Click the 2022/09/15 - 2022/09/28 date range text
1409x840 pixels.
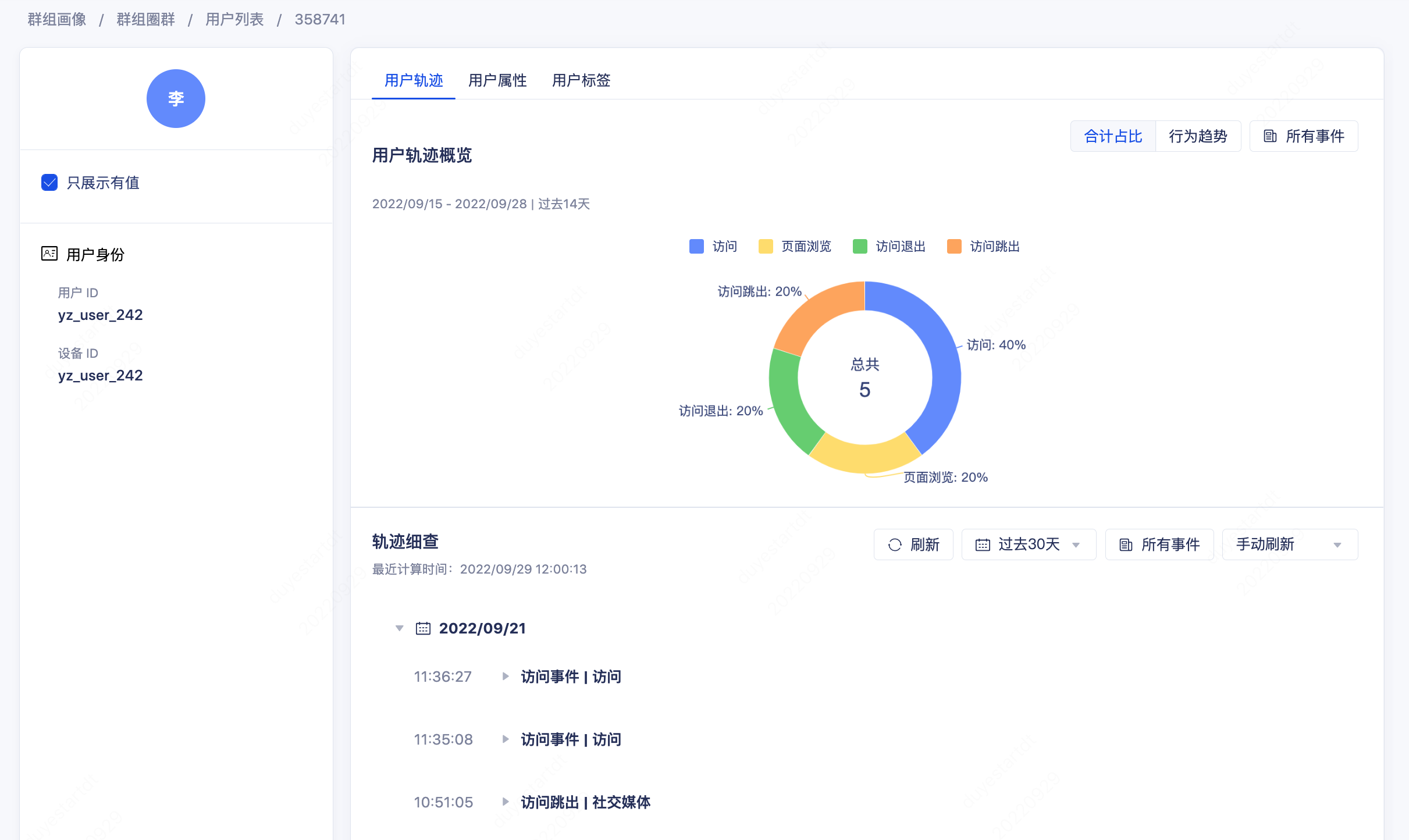coord(449,204)
